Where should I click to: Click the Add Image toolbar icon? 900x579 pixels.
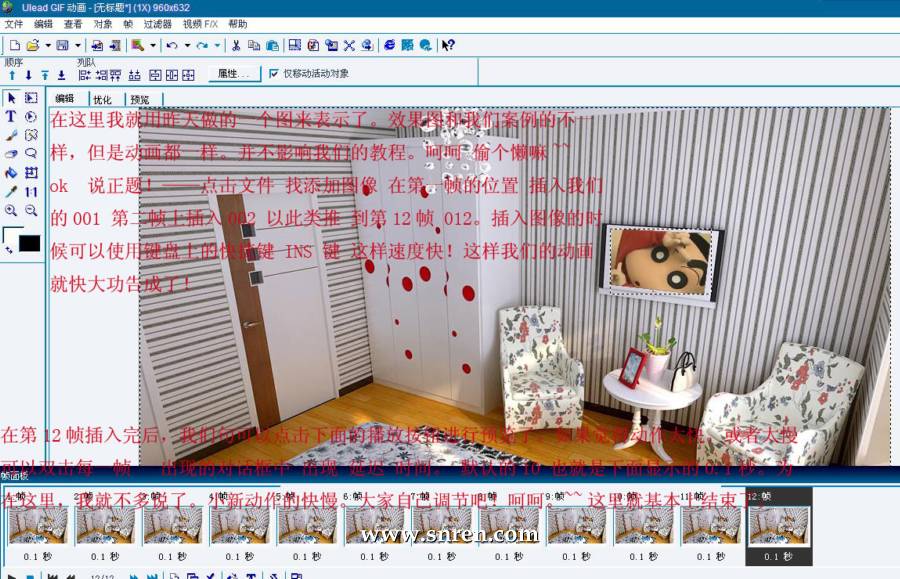[x=97, y=45]
